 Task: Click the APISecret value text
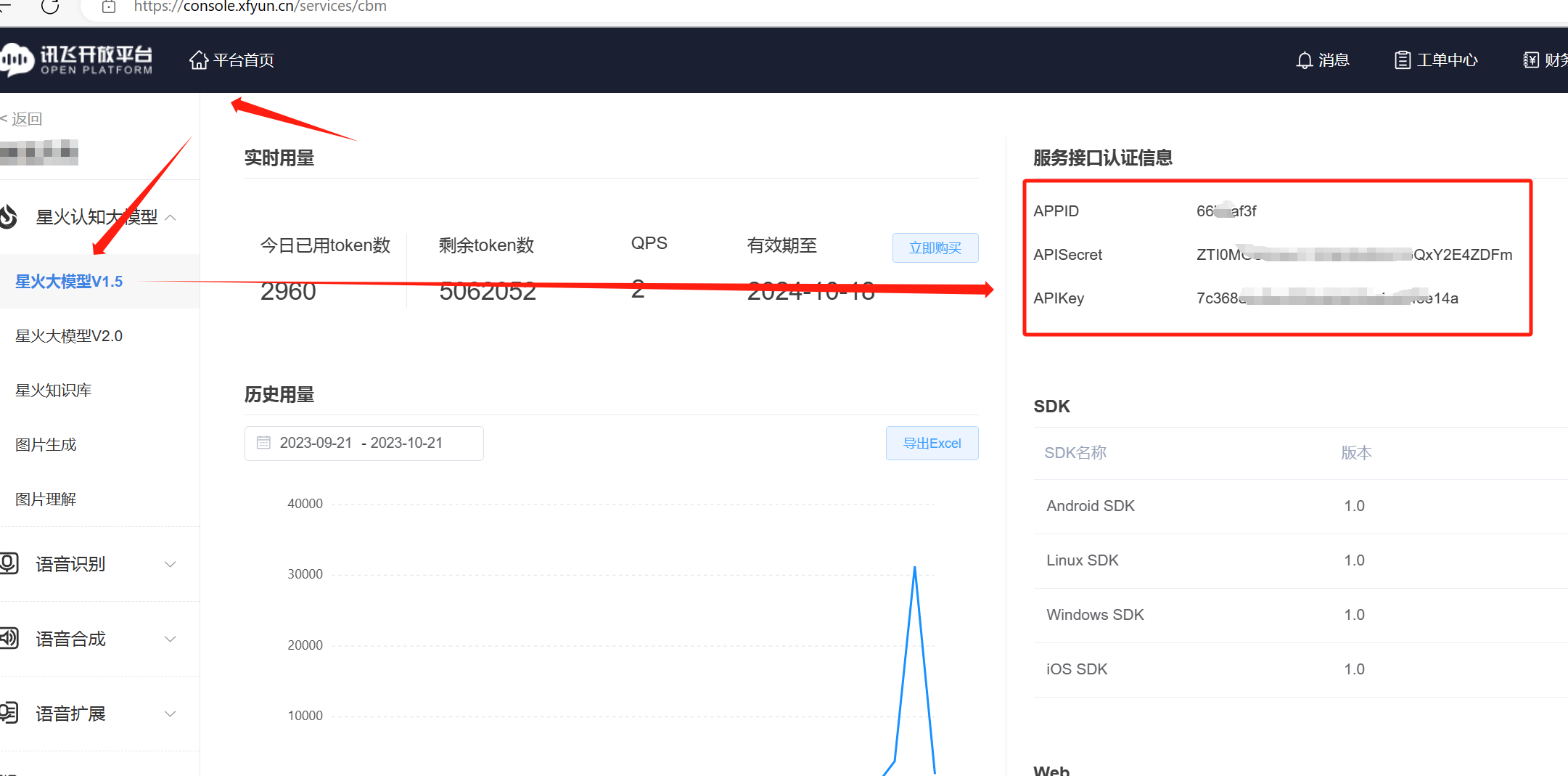click(x=1355, y=255)
